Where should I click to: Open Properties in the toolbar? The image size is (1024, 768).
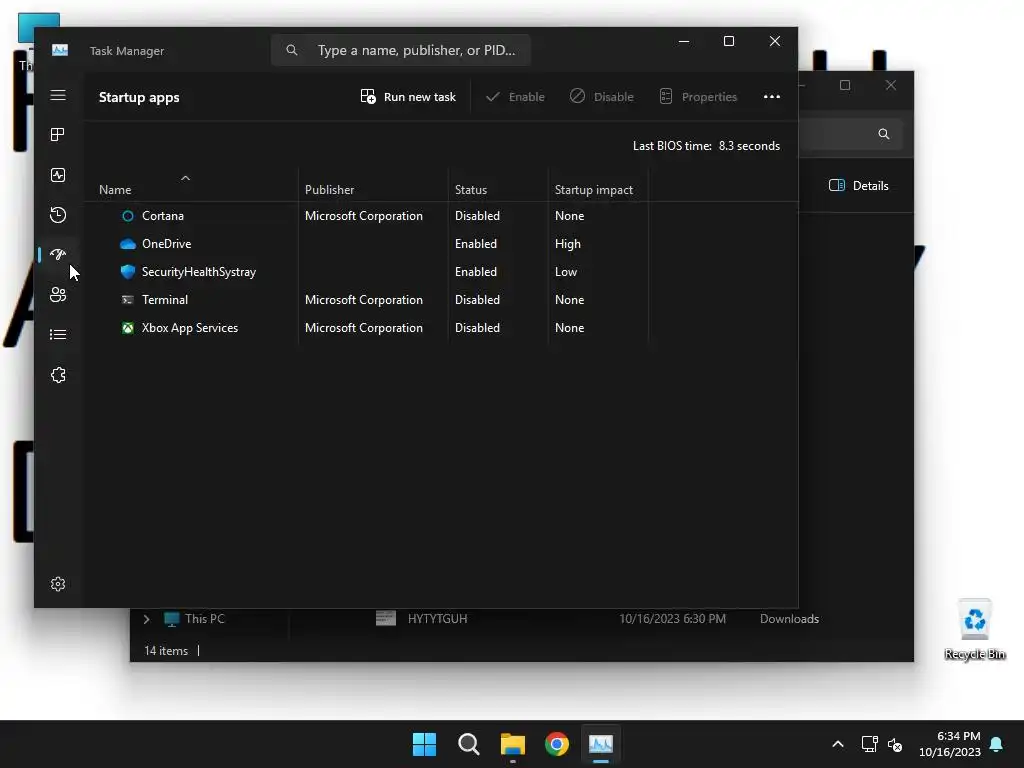697,97
